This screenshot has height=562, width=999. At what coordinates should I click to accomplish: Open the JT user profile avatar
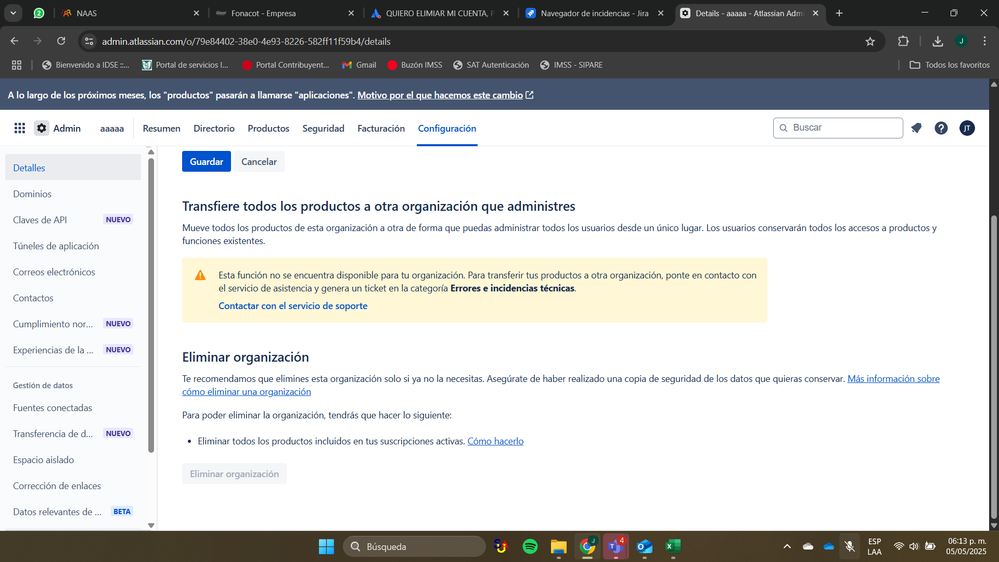point(967,128)
